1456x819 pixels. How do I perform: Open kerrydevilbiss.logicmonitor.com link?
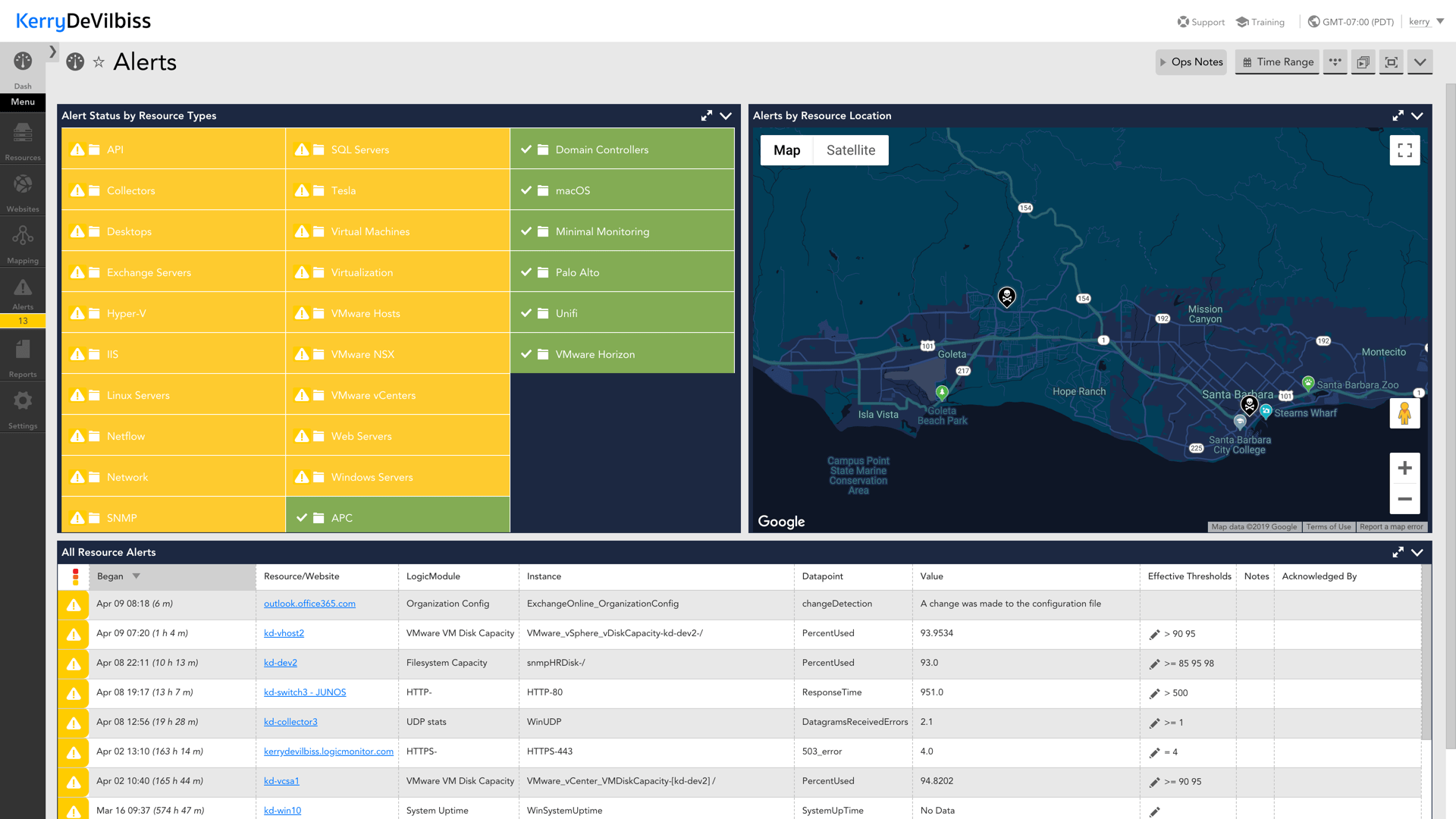(328, 752)
